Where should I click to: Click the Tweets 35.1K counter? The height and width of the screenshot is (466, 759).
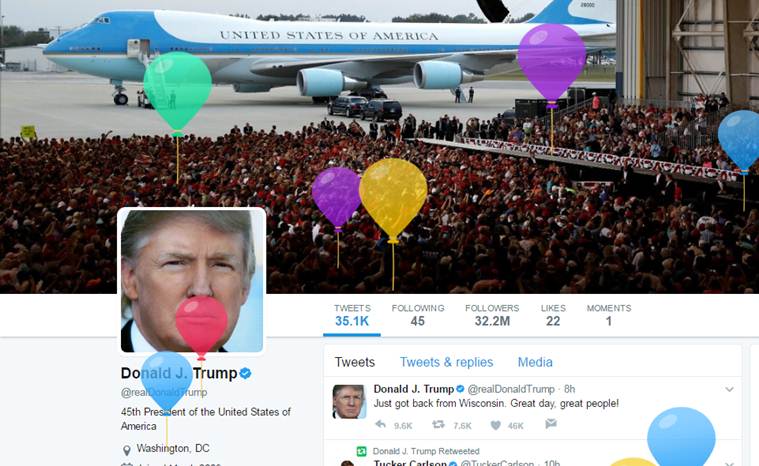point(352,315)
